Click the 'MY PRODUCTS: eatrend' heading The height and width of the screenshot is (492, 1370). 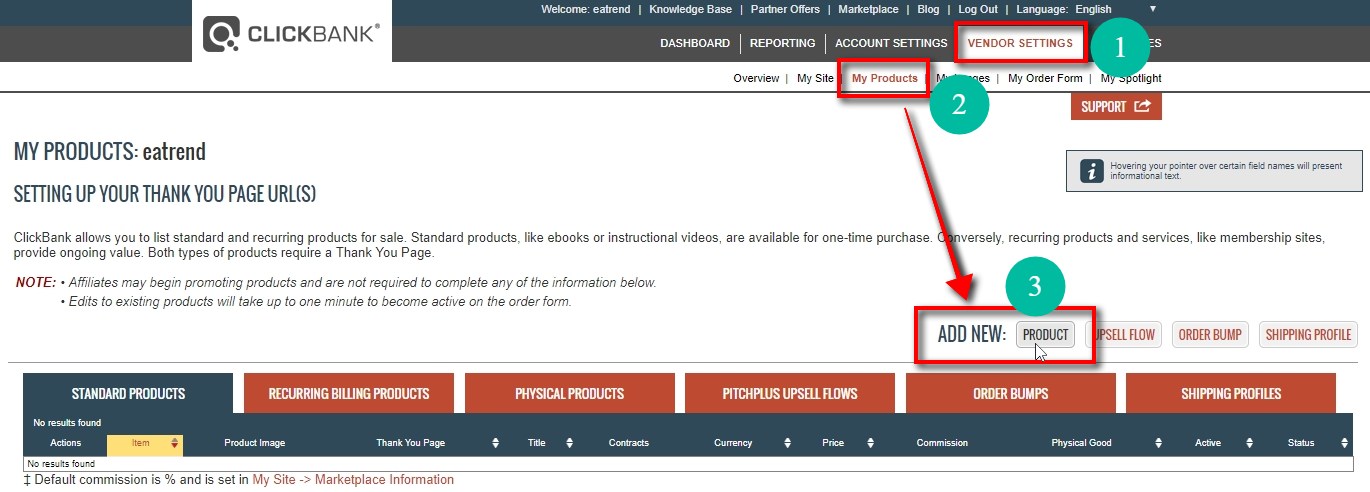click(x=110, y=152)
